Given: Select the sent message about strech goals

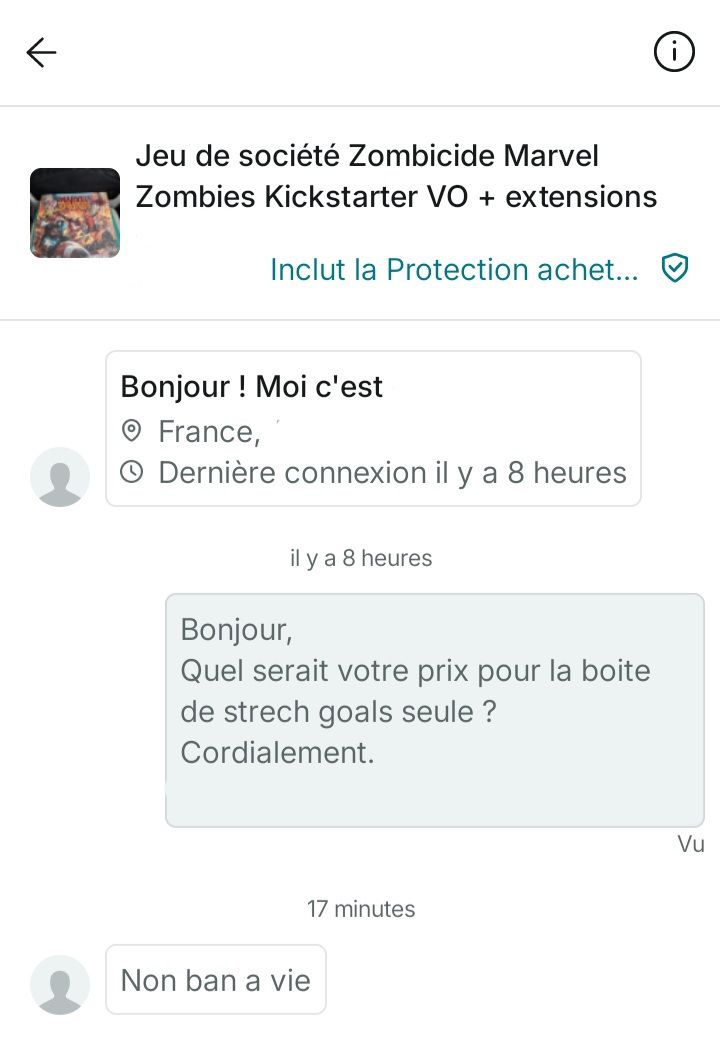Looking at the screenshot, I should point(435,711).
